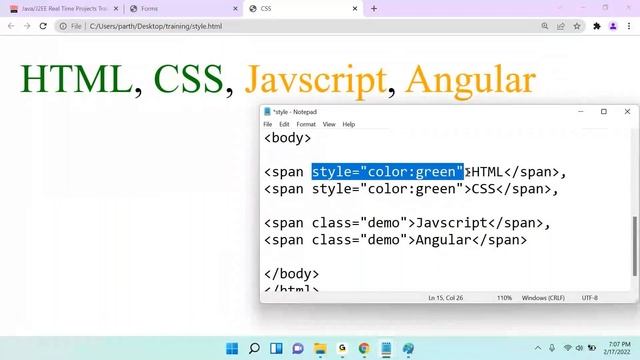
Task: Open Notepad Edit menu
Action: (x=284, y=124)
